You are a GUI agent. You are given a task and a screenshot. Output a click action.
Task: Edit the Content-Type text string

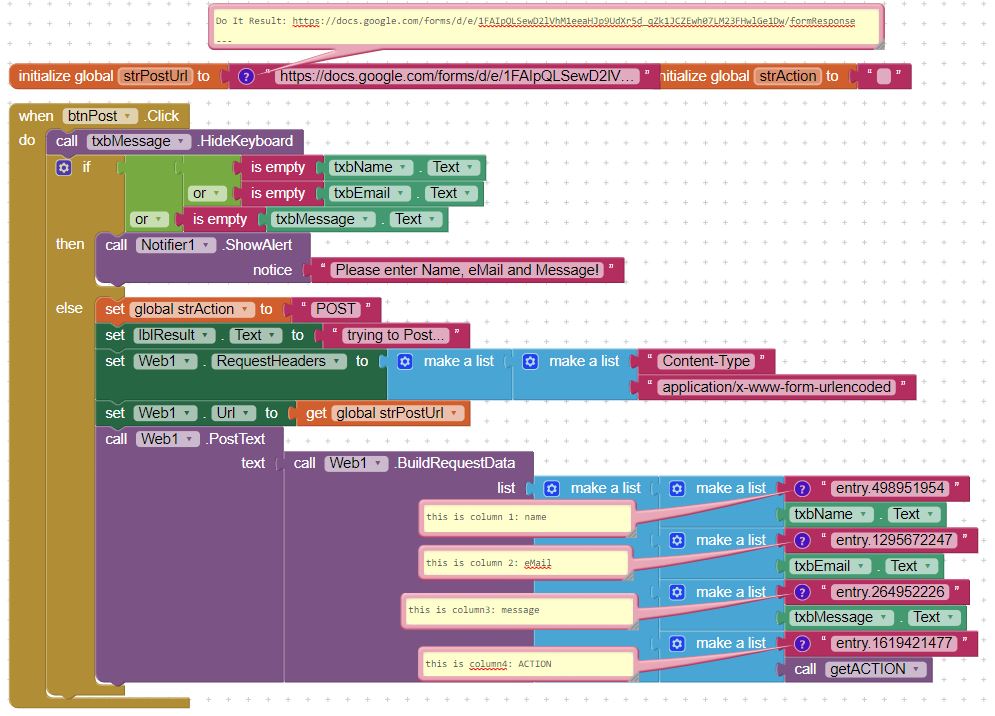(706, 361)
